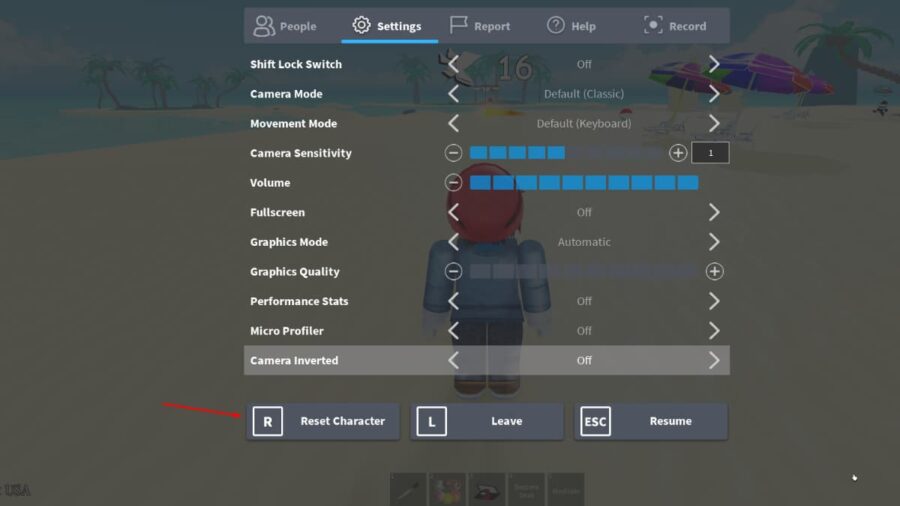Click left arrow for Camera Mode

tap(453, 94)
